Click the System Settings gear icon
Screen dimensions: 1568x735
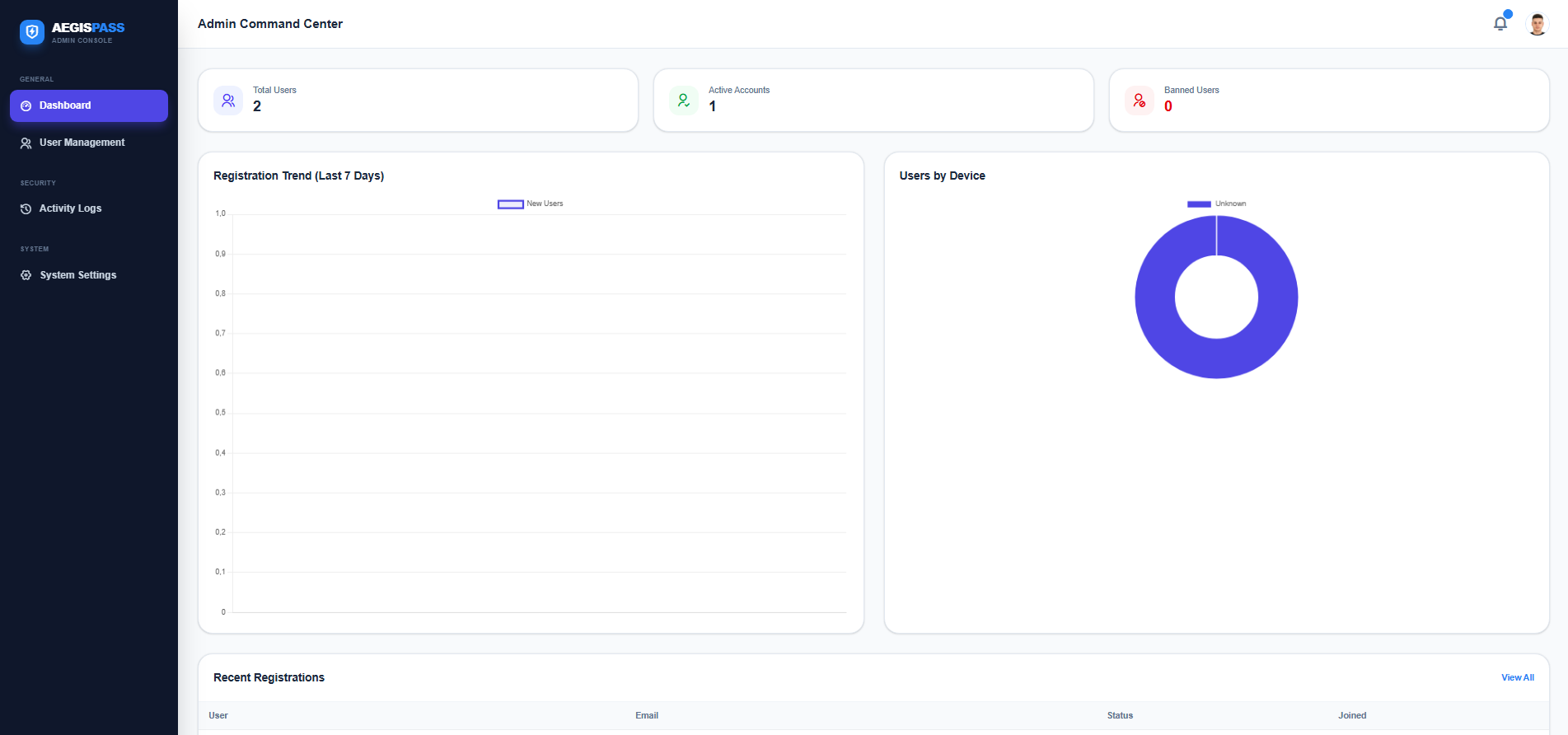[26, 275]
